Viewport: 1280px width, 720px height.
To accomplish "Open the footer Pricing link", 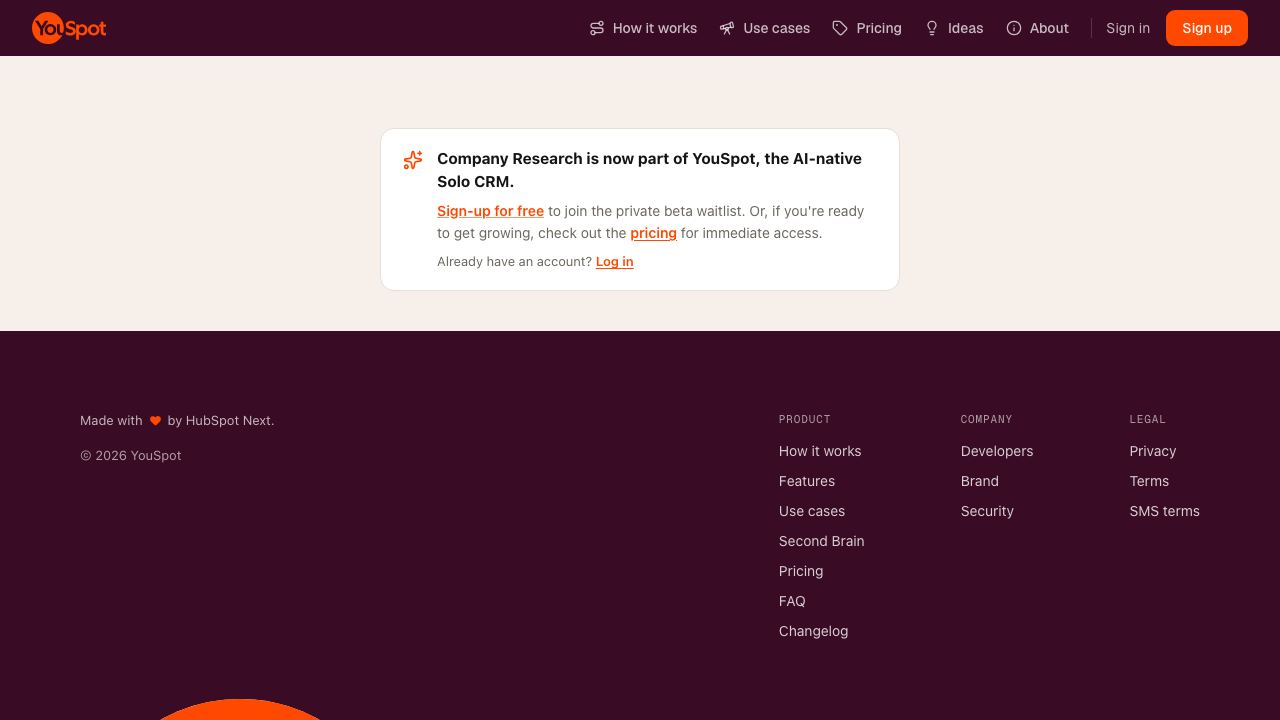I will pos(801,571).
